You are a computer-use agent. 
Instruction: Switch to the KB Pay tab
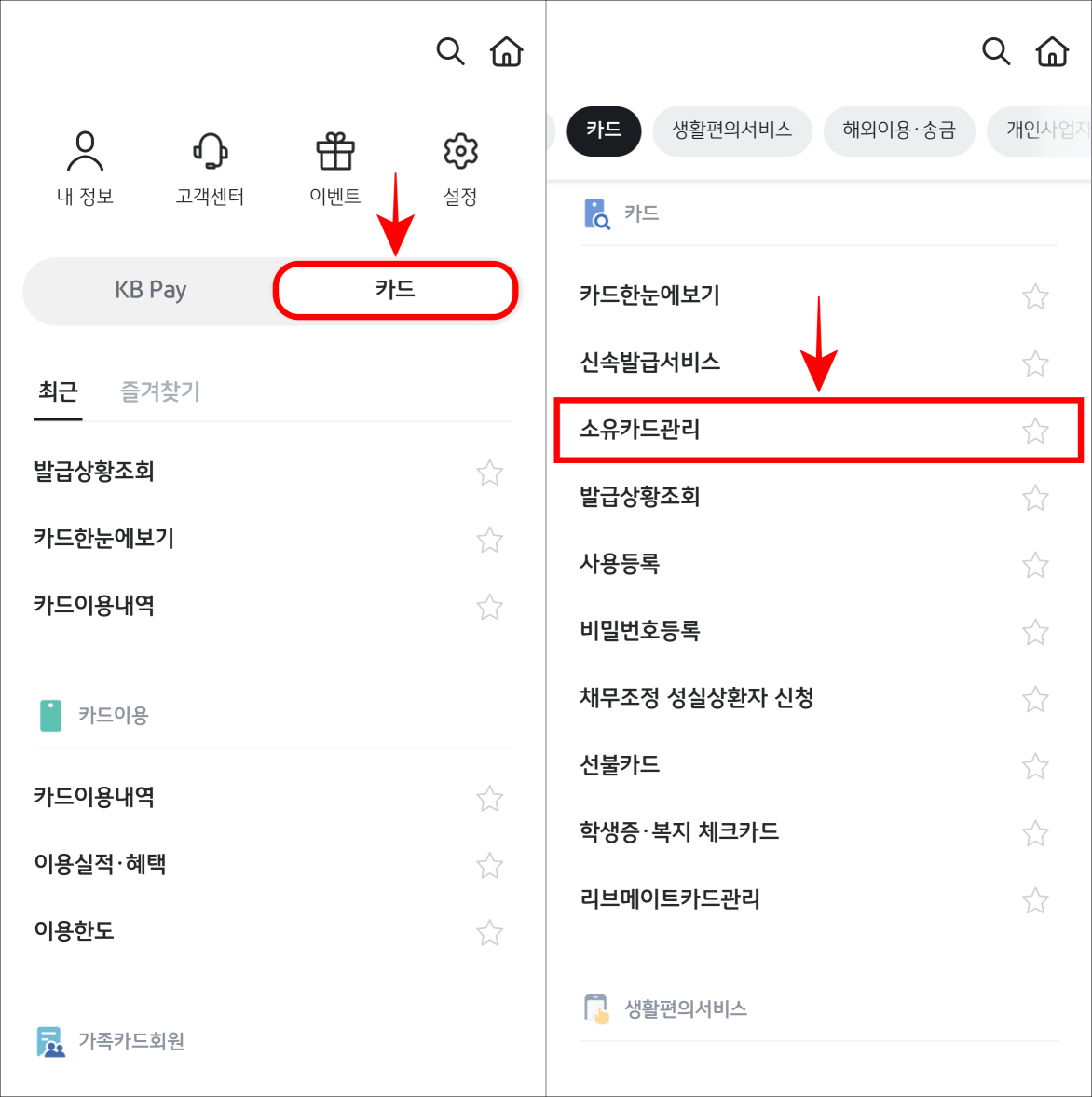[149, 290]
